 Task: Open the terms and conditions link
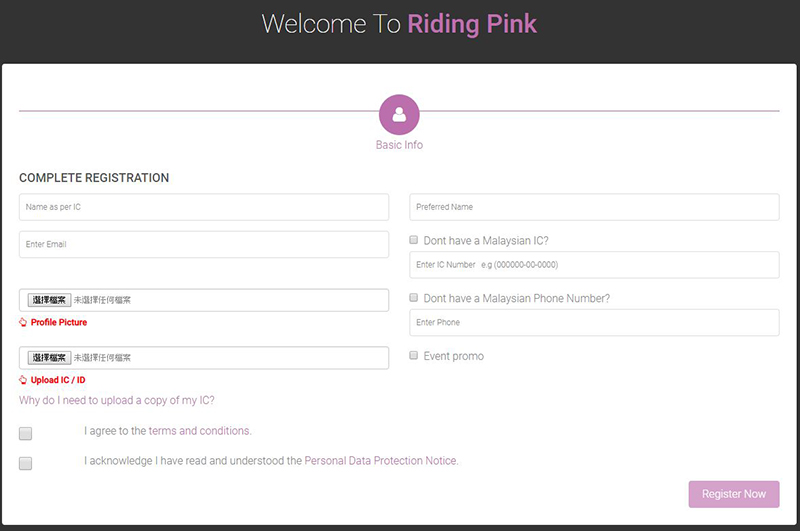(199, 431)
